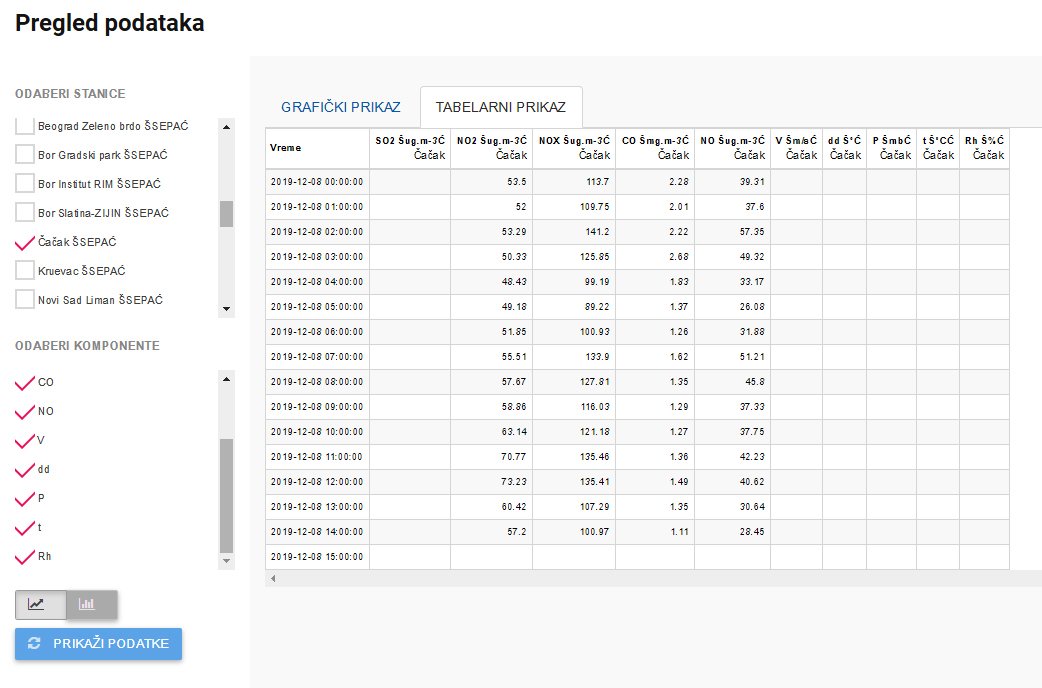Uncheck the Čačak station

pos(25,242)
